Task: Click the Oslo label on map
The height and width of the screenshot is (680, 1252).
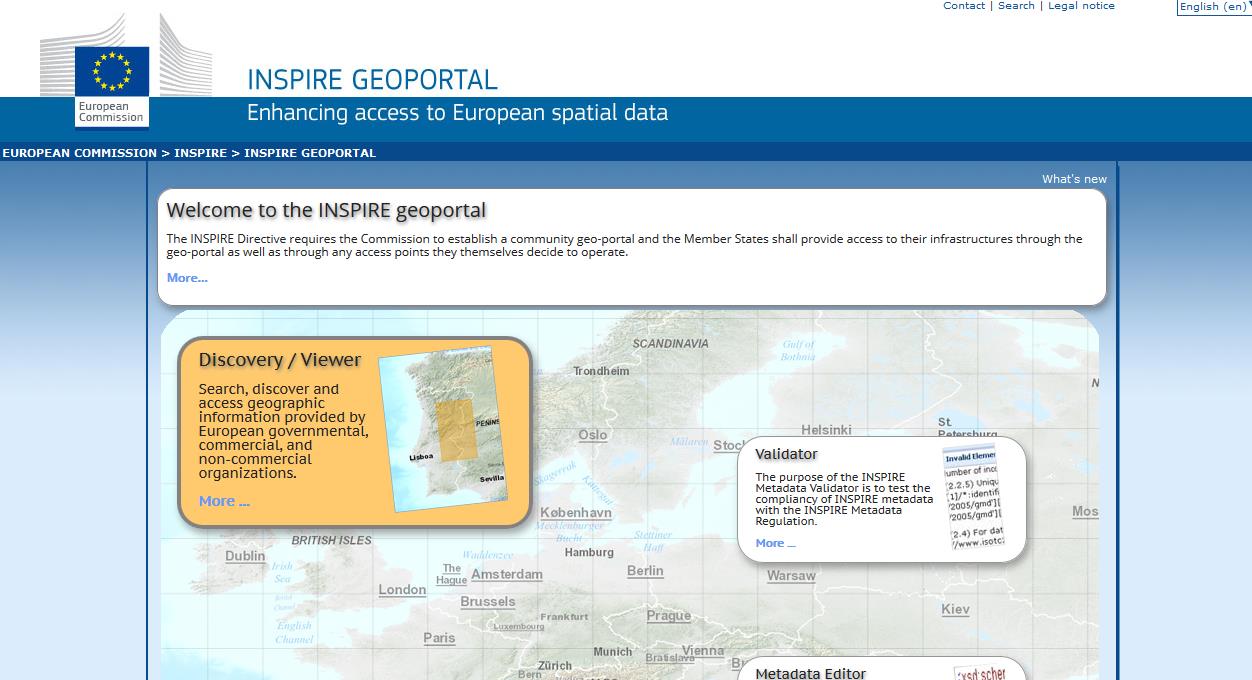Action: (593, 435)
